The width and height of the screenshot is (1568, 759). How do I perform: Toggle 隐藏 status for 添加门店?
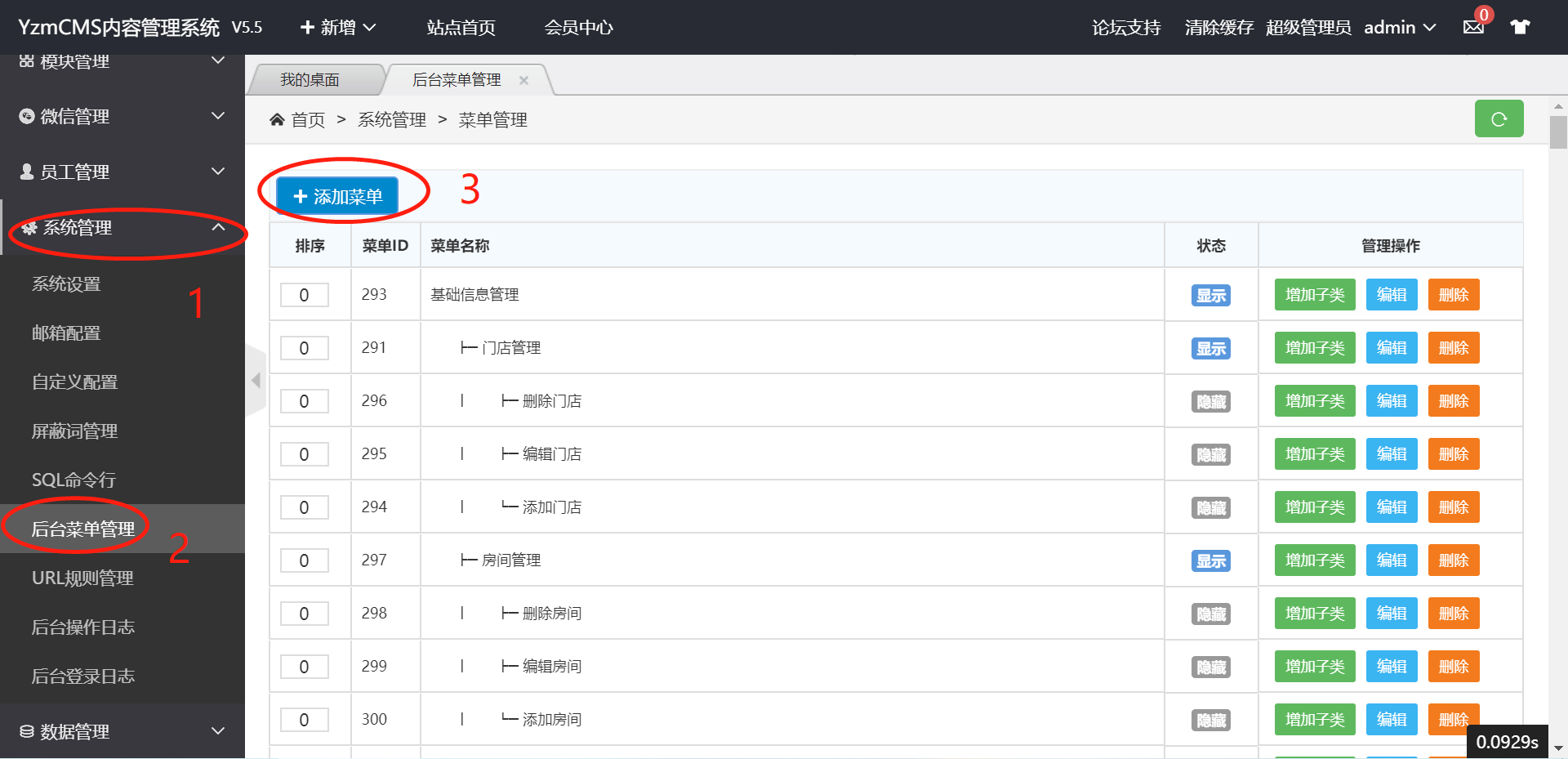[1210, 507]
